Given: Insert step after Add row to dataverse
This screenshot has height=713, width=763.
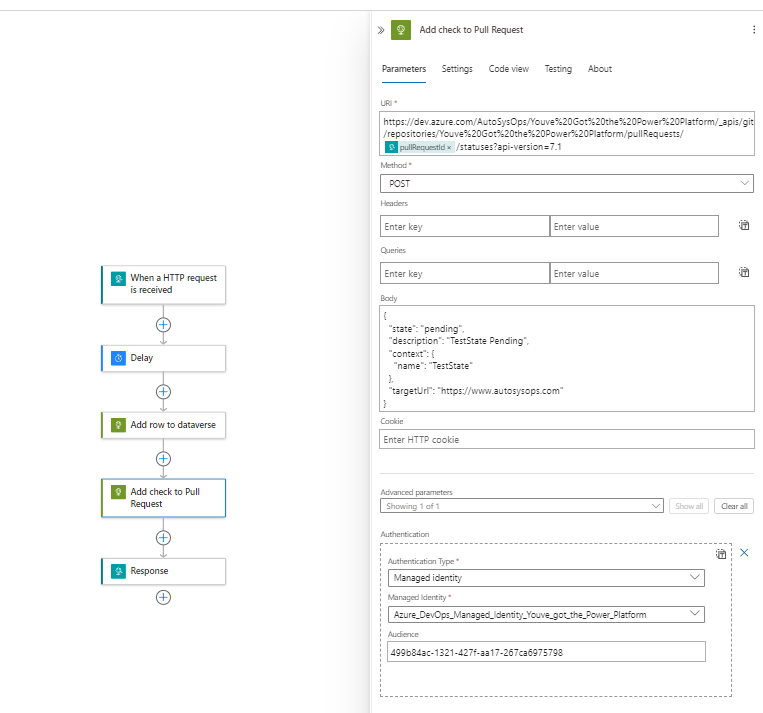Looking at the screenshot, I should [164, 458].
